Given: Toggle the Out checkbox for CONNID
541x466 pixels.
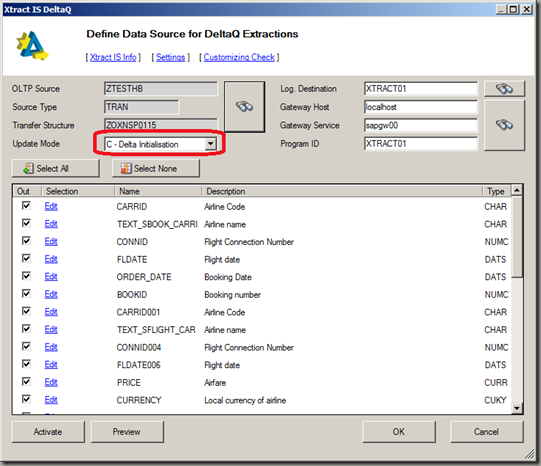Looking at the screenshot, I should (26, 241).
